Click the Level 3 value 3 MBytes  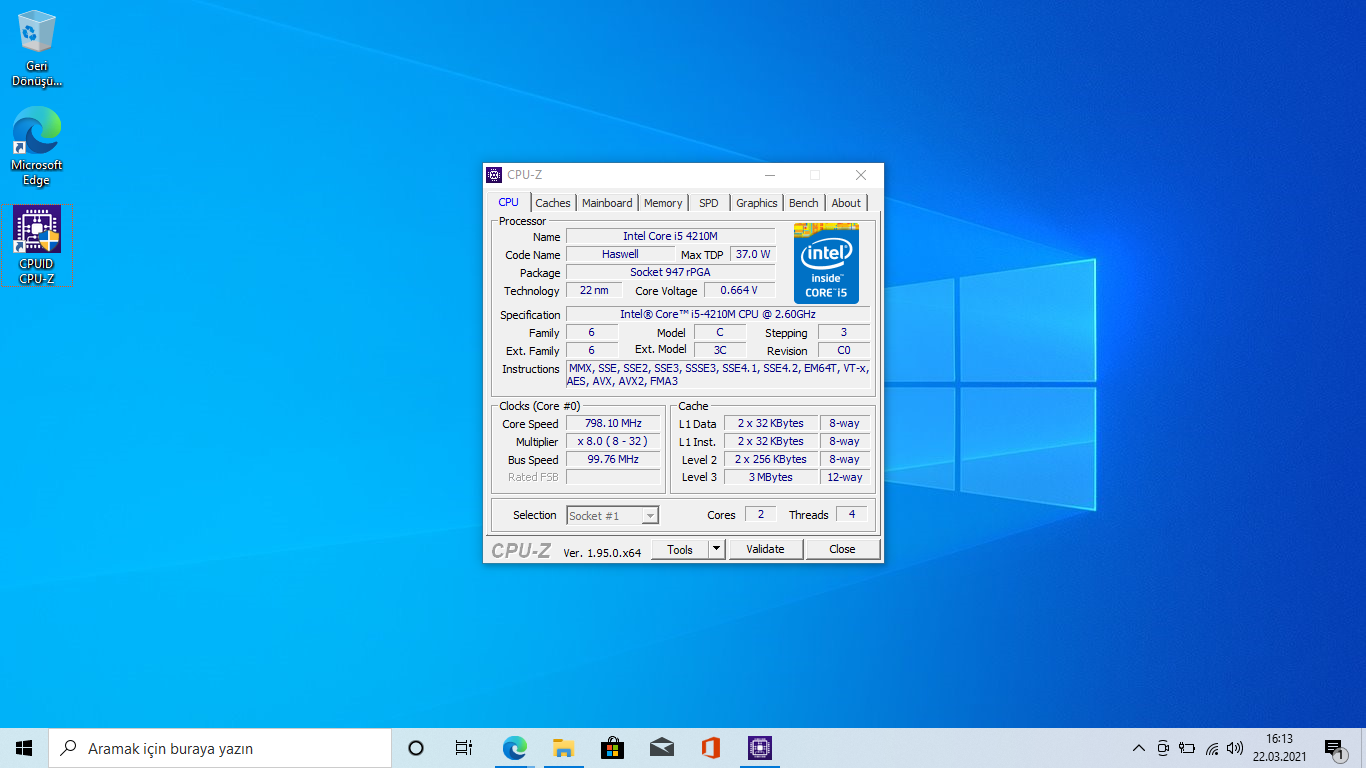pos(770,477)
